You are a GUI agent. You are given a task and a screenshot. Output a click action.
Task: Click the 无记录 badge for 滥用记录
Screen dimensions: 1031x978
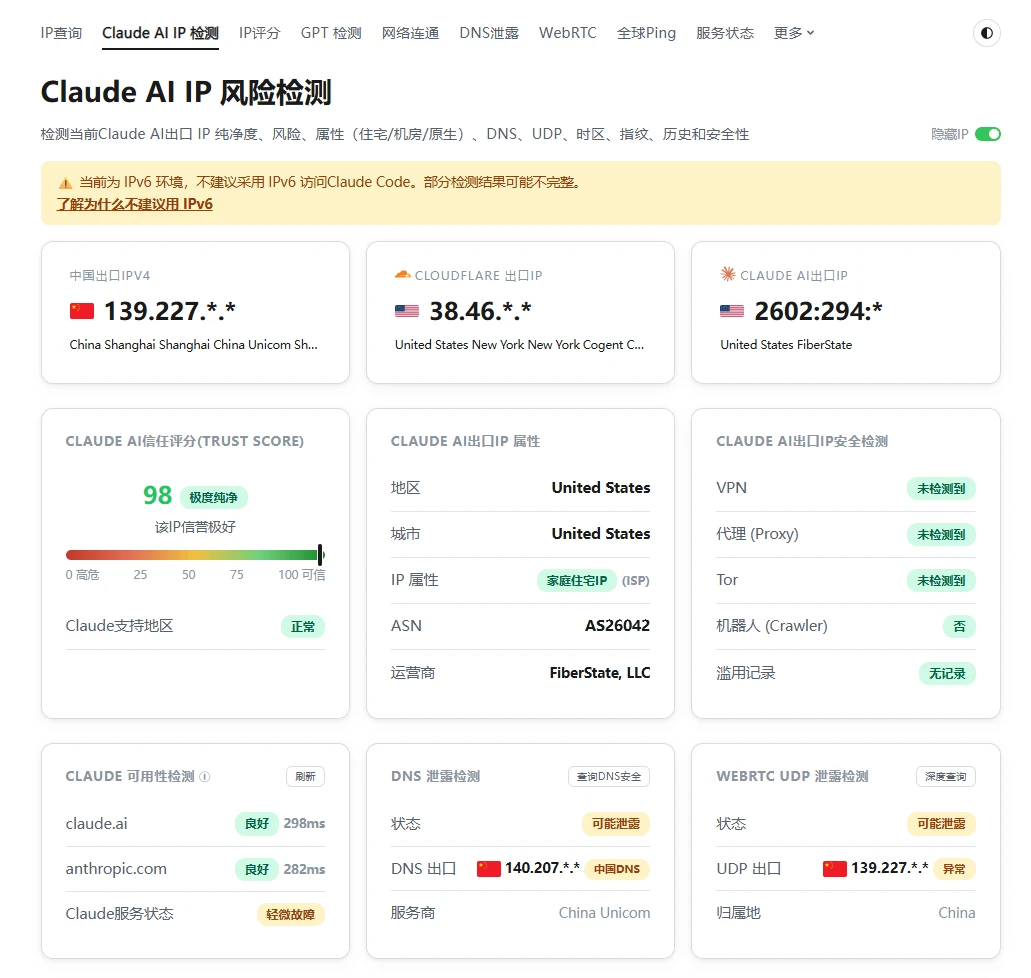[x=947, y=673]
